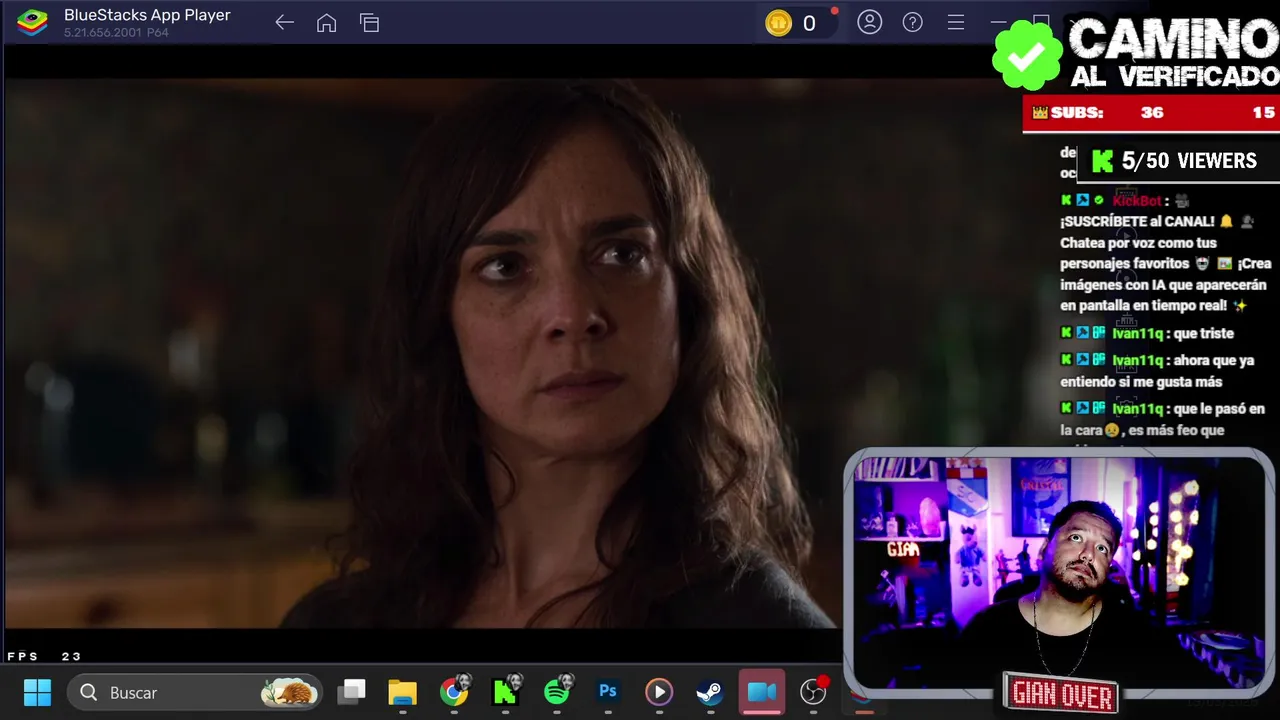Open highlighted video camera taskbar app
The image size is (1280, 720).
(762, 692)
